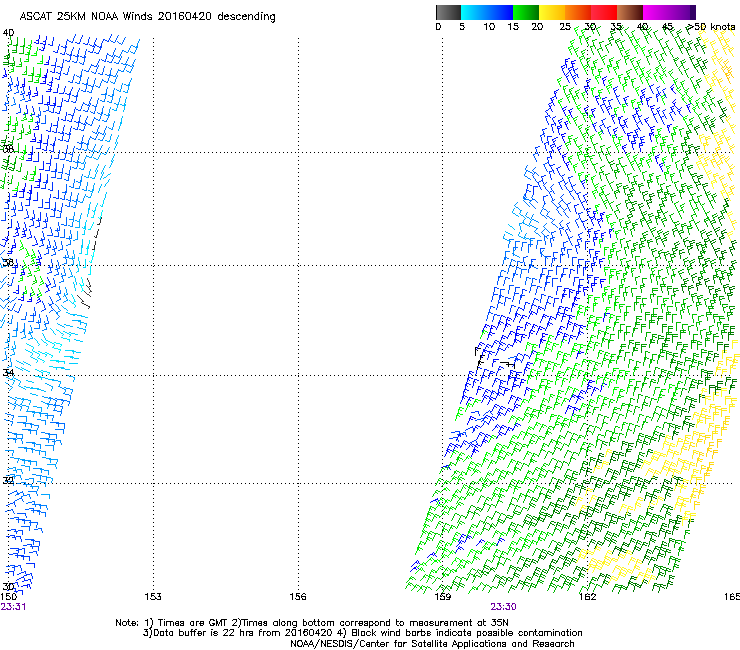The width and height of the screenshot is (740, 650).
Task: Choose the orange 25-30 knots legend segment
Action: pyautogui.click(x=578, y=12)
